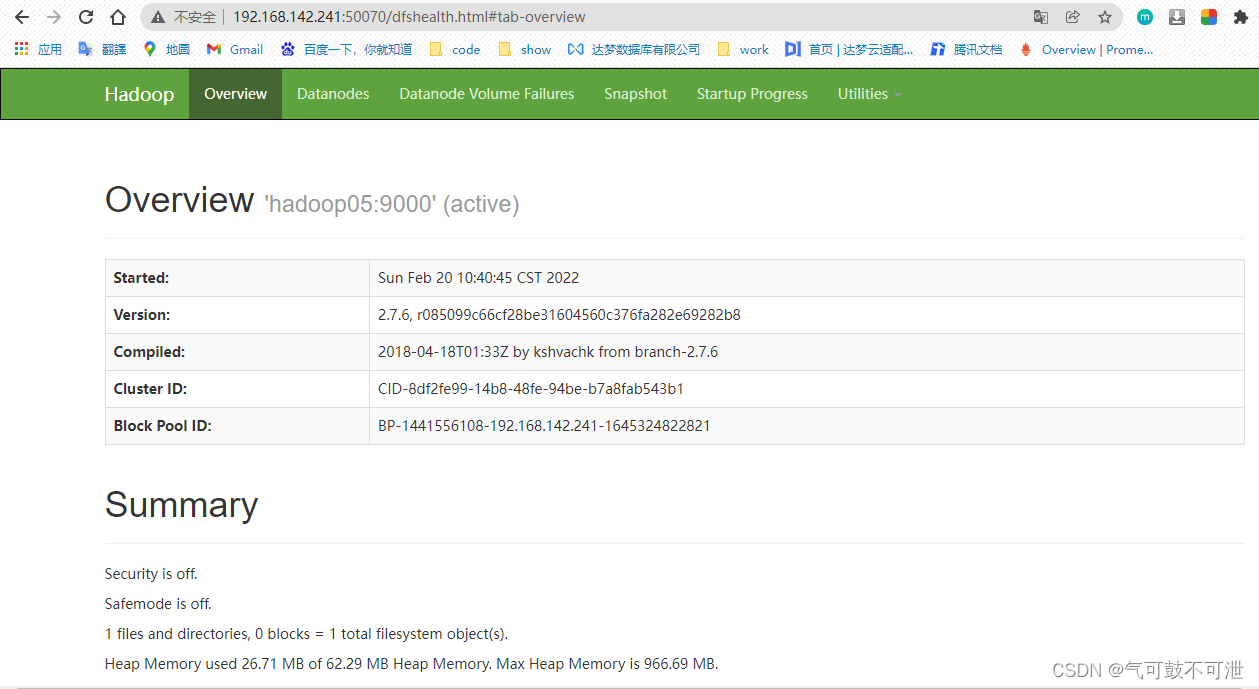Open the teal circle extension icon

tap(1145, 17)
